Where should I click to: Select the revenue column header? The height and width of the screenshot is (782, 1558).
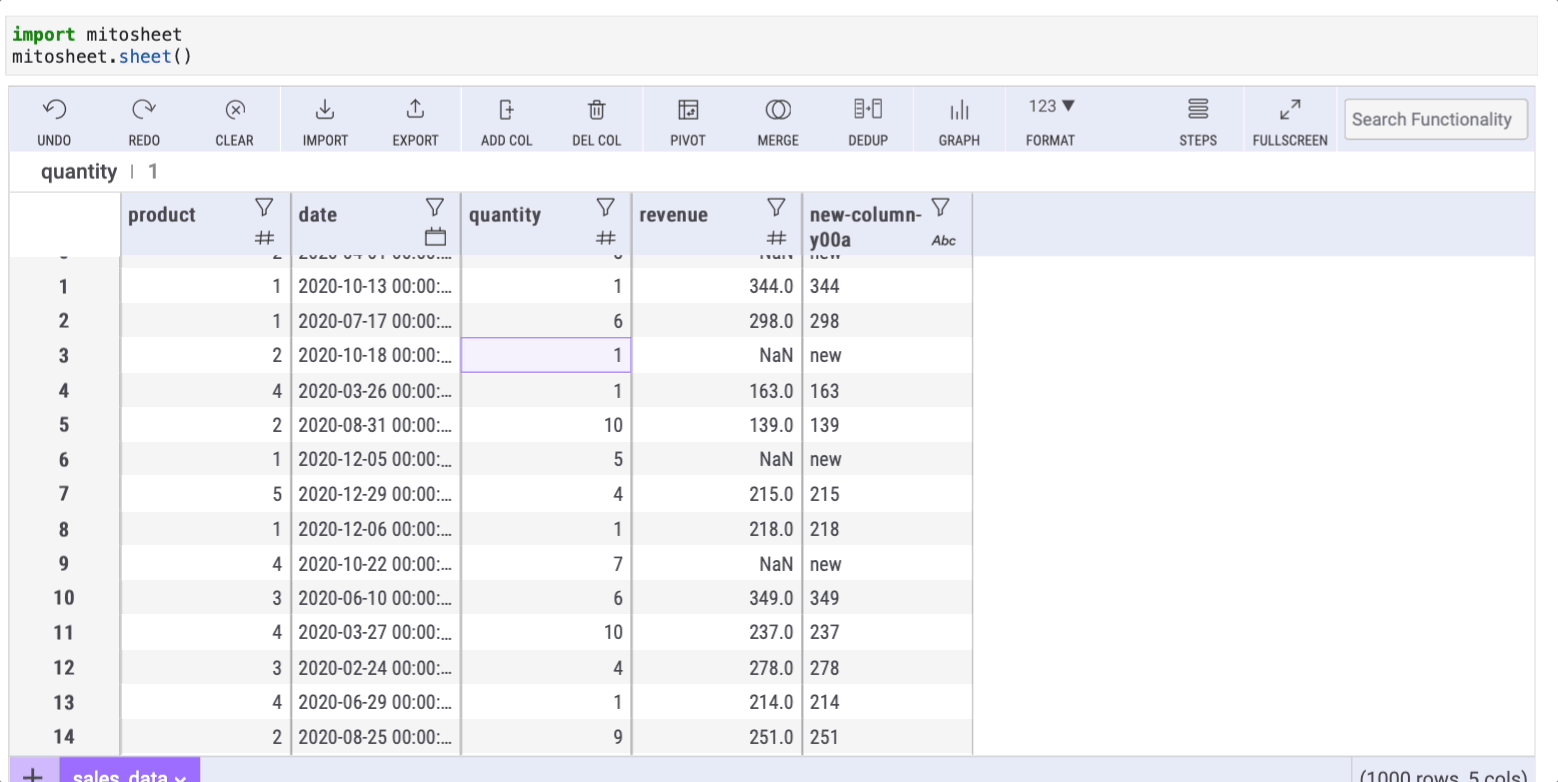(673, 215)
